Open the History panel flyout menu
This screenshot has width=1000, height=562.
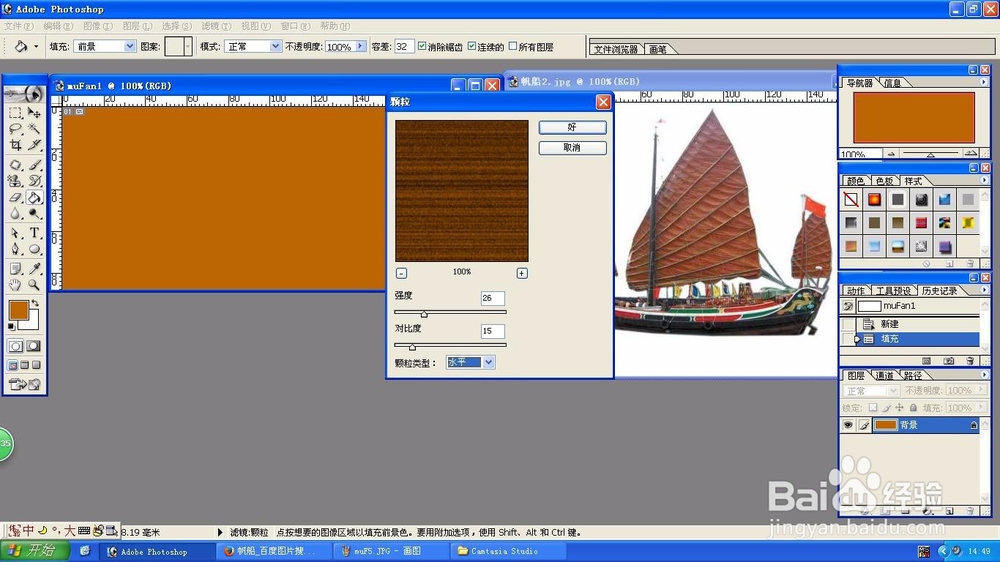coord(984,290)
